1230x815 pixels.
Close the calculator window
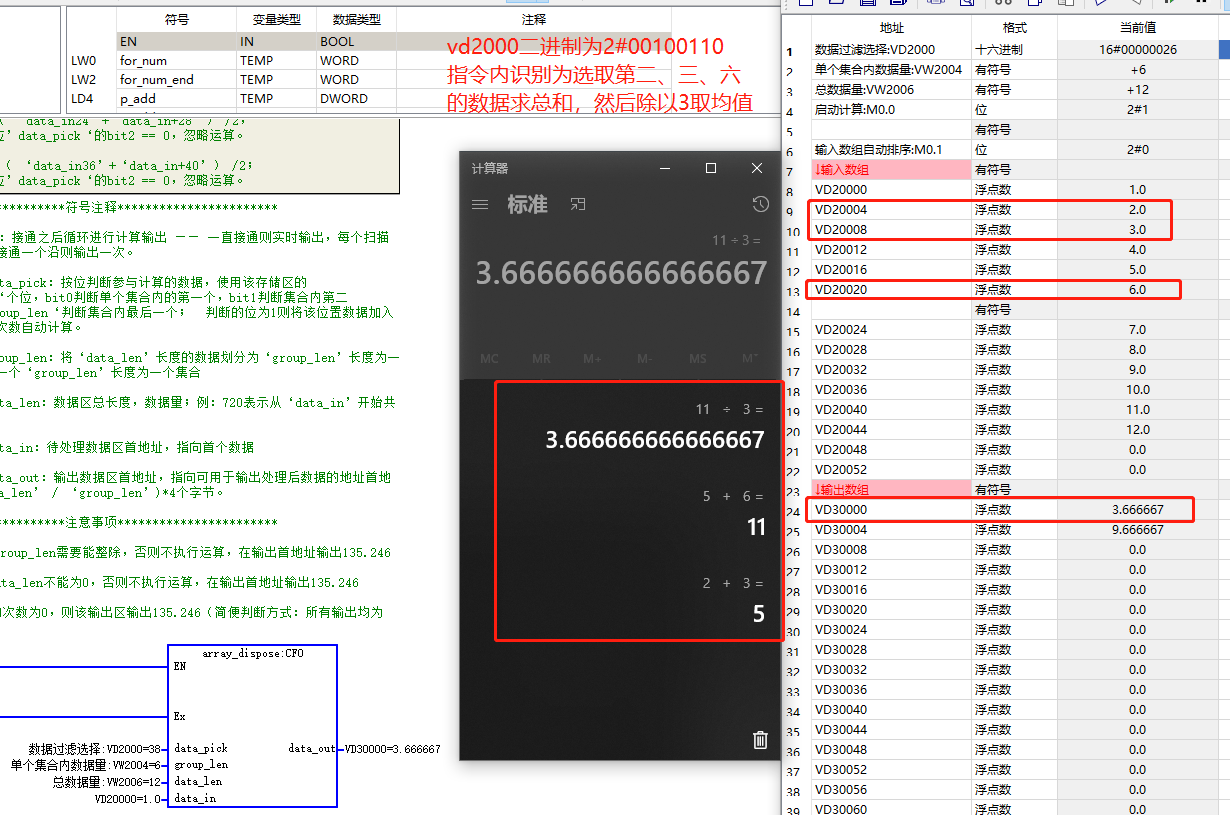757,168
